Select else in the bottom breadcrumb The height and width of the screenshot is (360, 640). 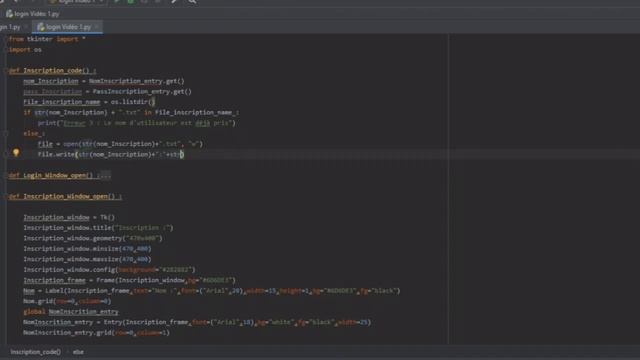pos(78,352)
